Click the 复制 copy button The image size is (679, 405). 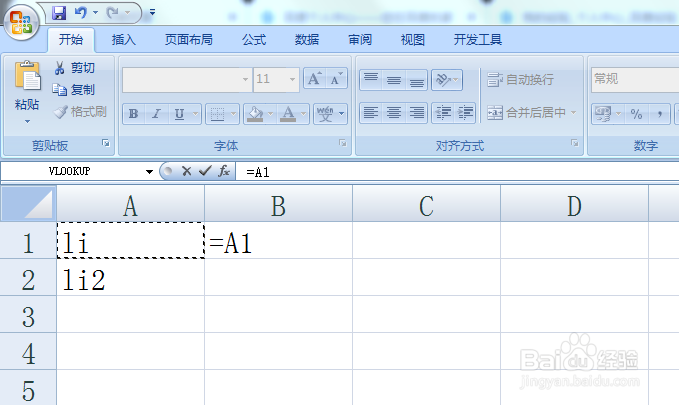[x=74, y=90]
